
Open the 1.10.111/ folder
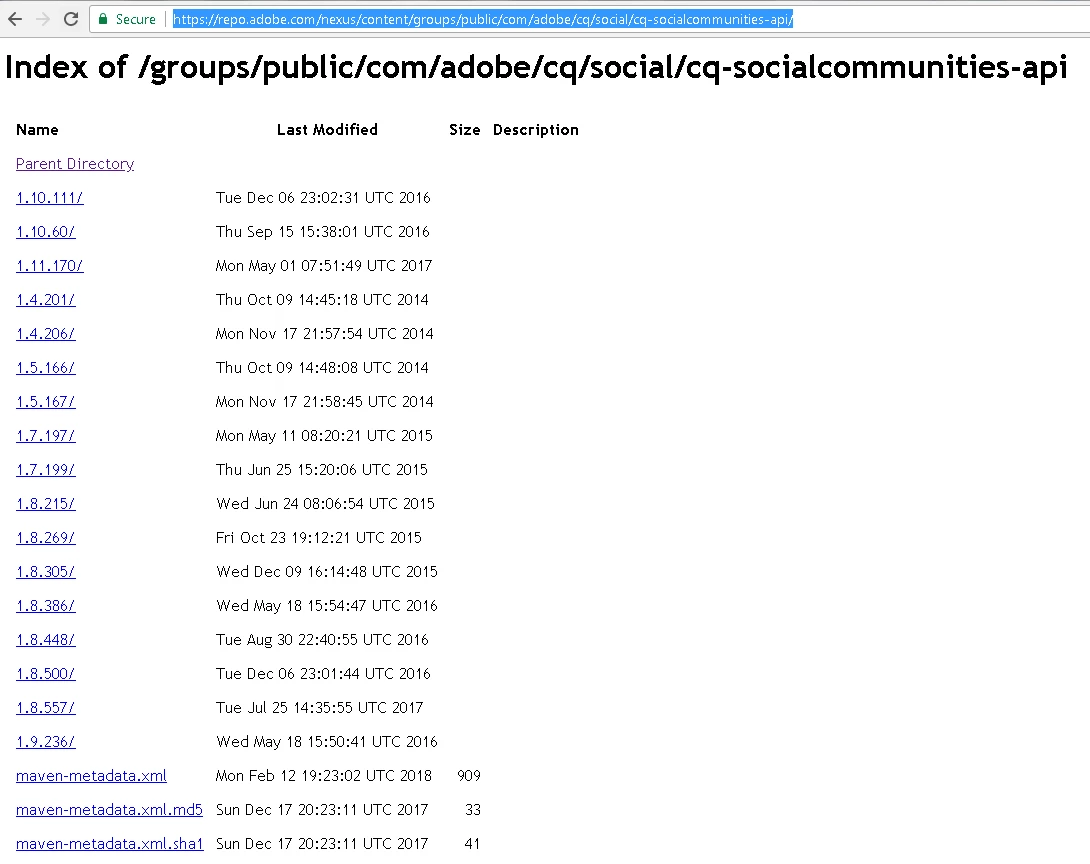click(49, 198)
